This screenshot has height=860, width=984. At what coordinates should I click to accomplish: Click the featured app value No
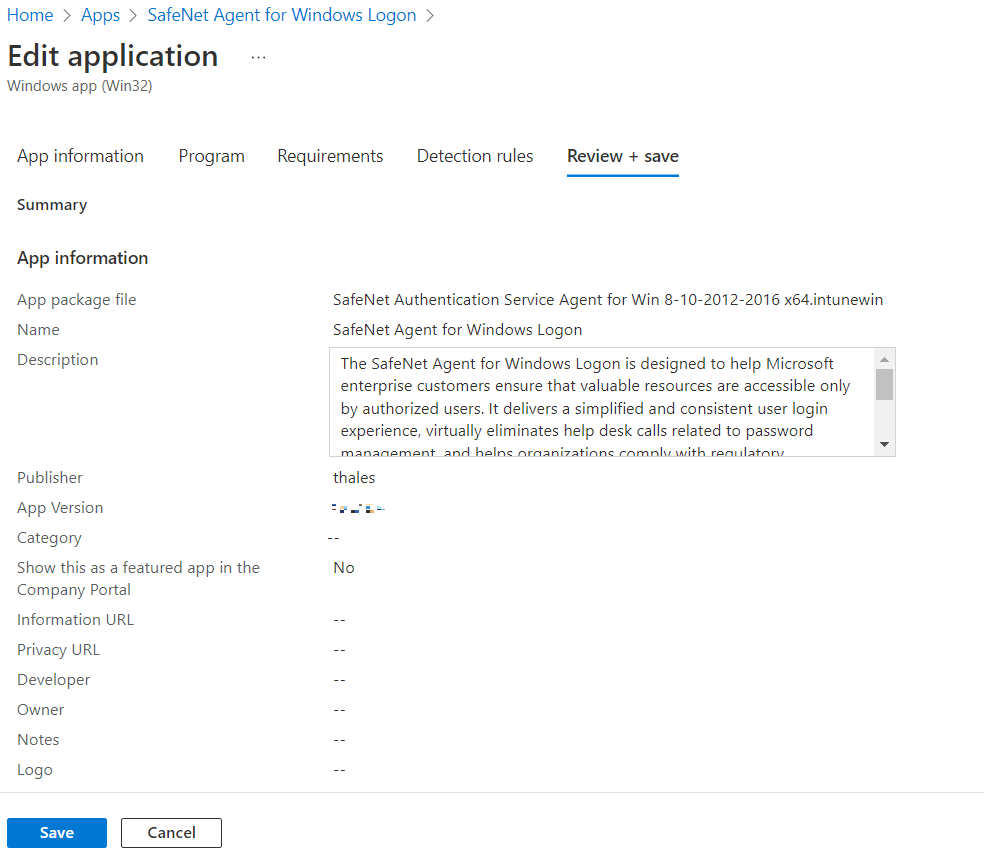tap(344, 568)
